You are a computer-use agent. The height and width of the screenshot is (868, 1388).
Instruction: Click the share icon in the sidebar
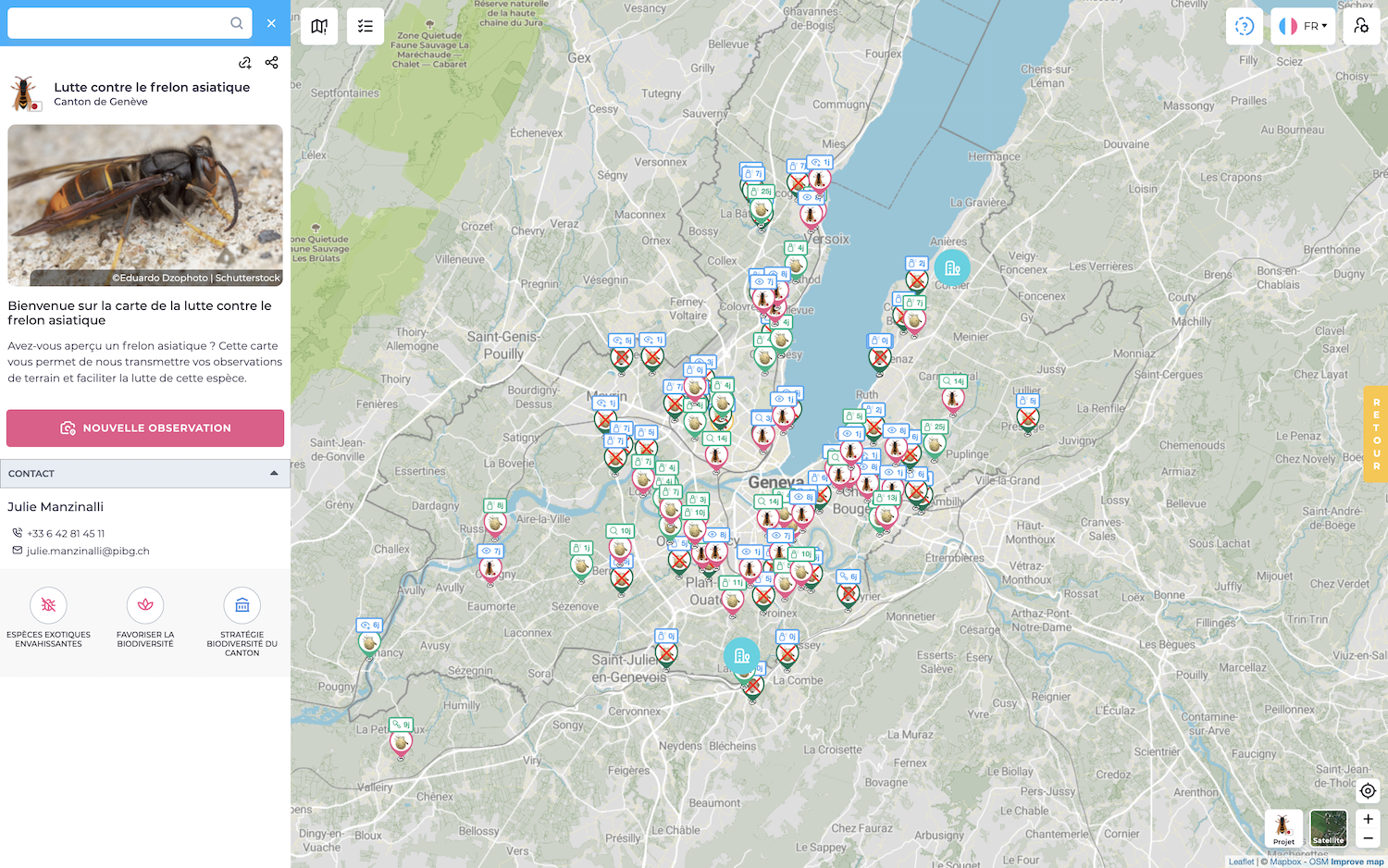click(271, 63)
